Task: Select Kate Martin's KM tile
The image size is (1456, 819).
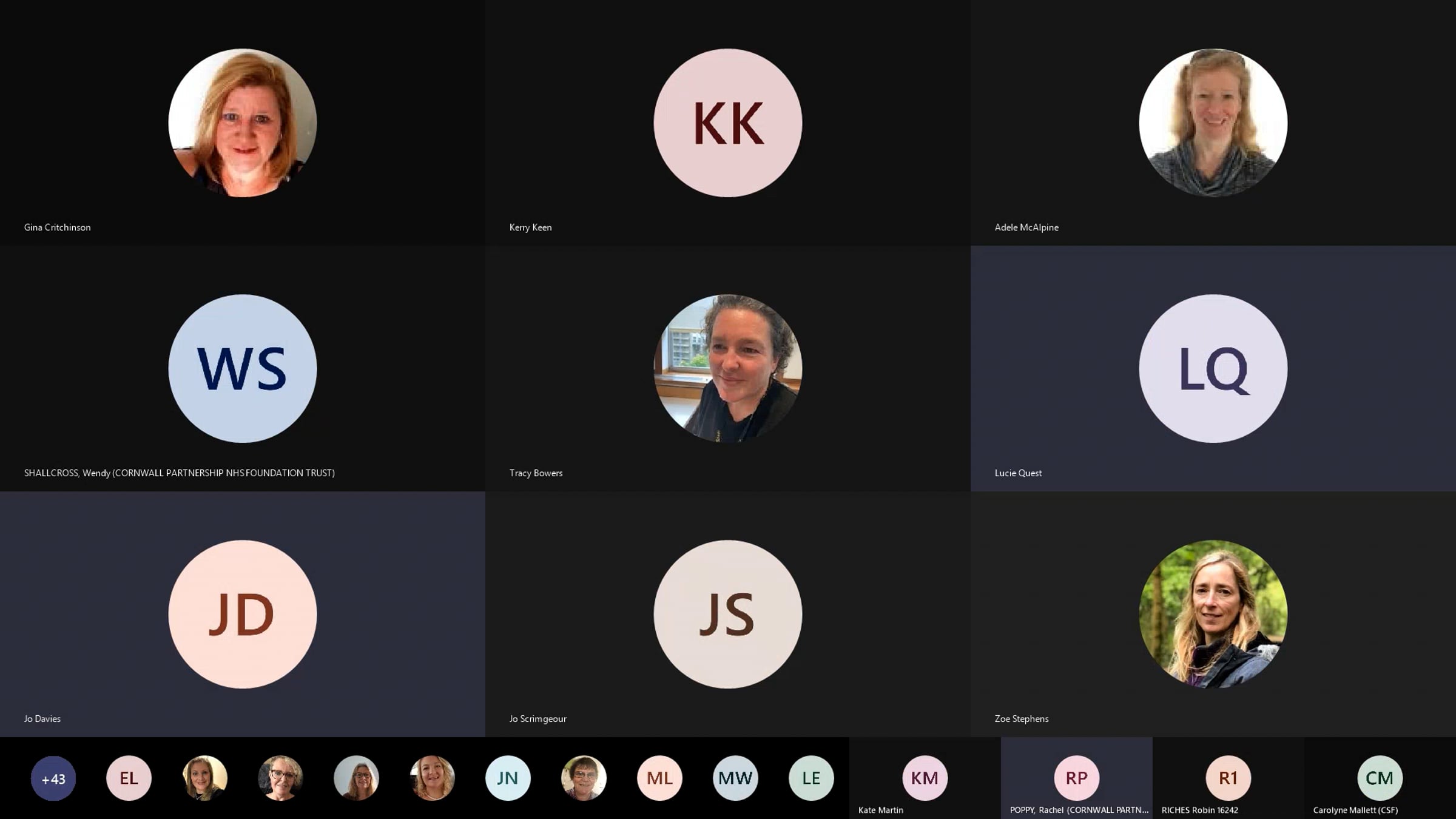Action: (925, 778)
